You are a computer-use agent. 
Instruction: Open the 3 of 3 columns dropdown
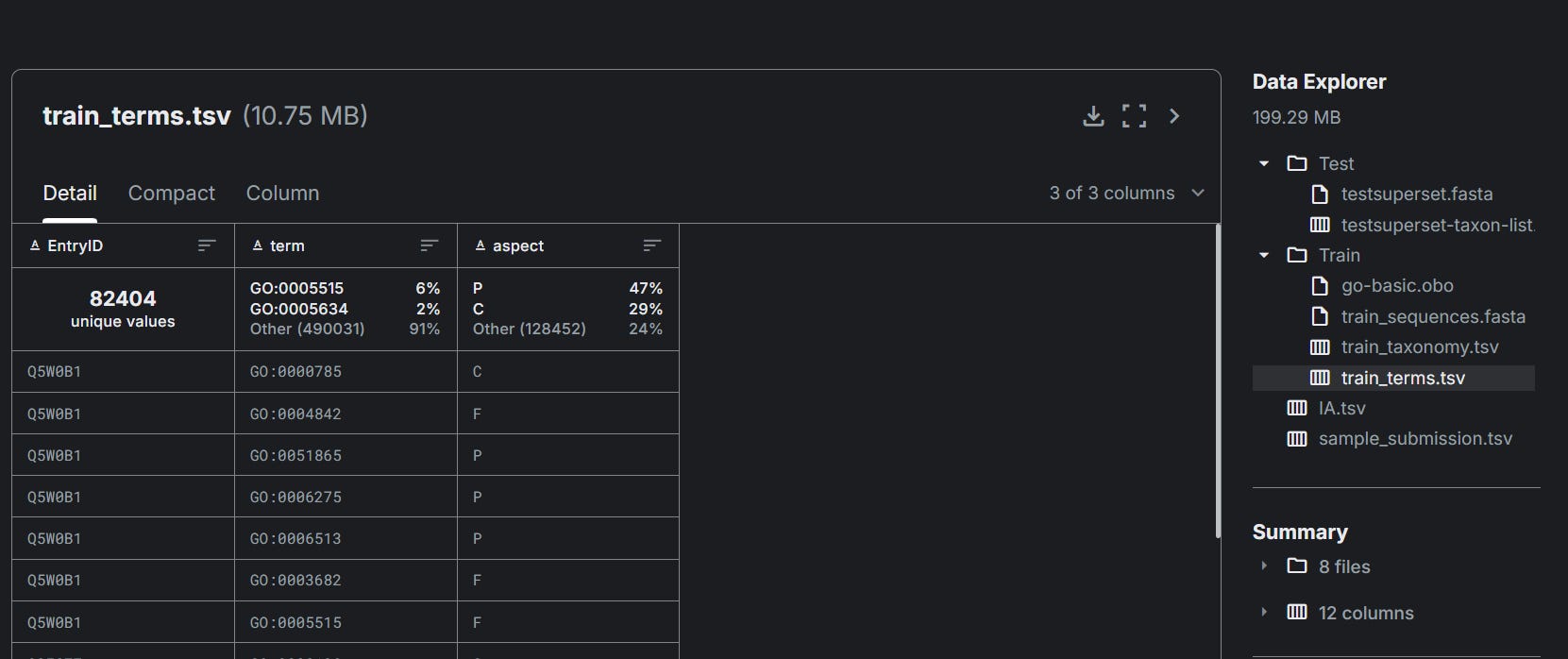1127,193
